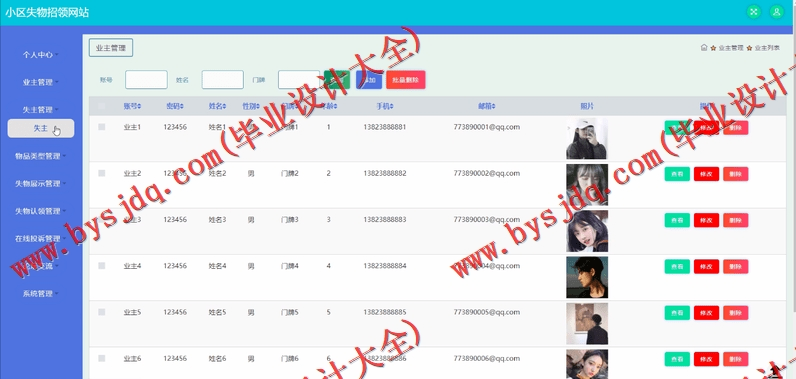Expand the 物品类型管理 sidebar menu
This screenshot has width=796, height=379.
tap(41, 156)
